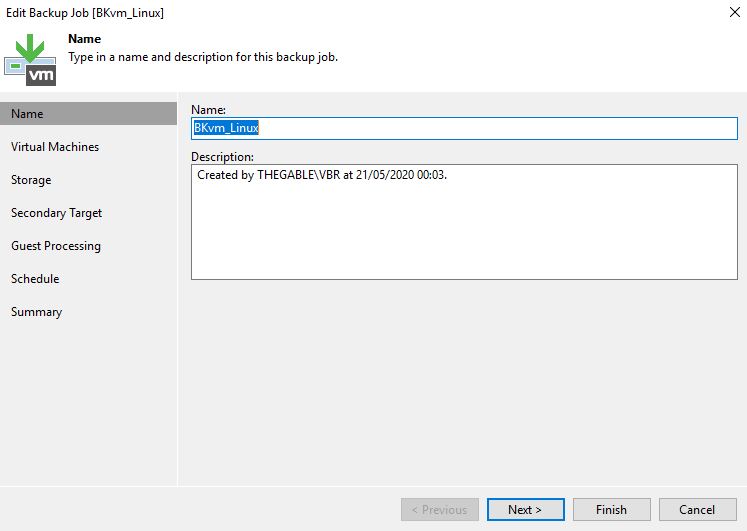Screen dimensions: 747x531
Task: Click the 'Created by THEGABLE\VBR' description text
Action: click(322, 175)
